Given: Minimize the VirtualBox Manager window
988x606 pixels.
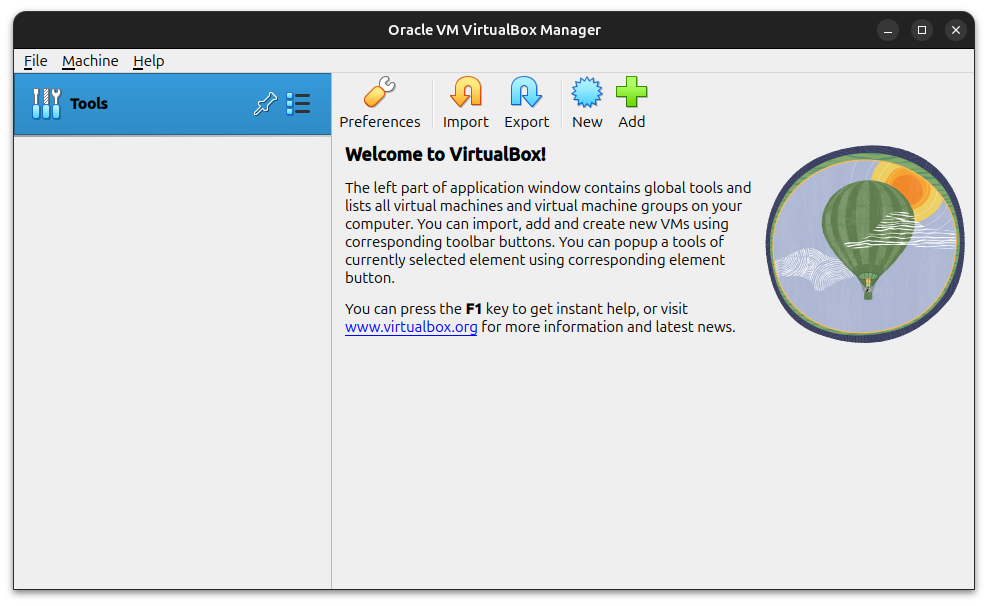Looking at the screenshot, I should (x=888, y=30).
